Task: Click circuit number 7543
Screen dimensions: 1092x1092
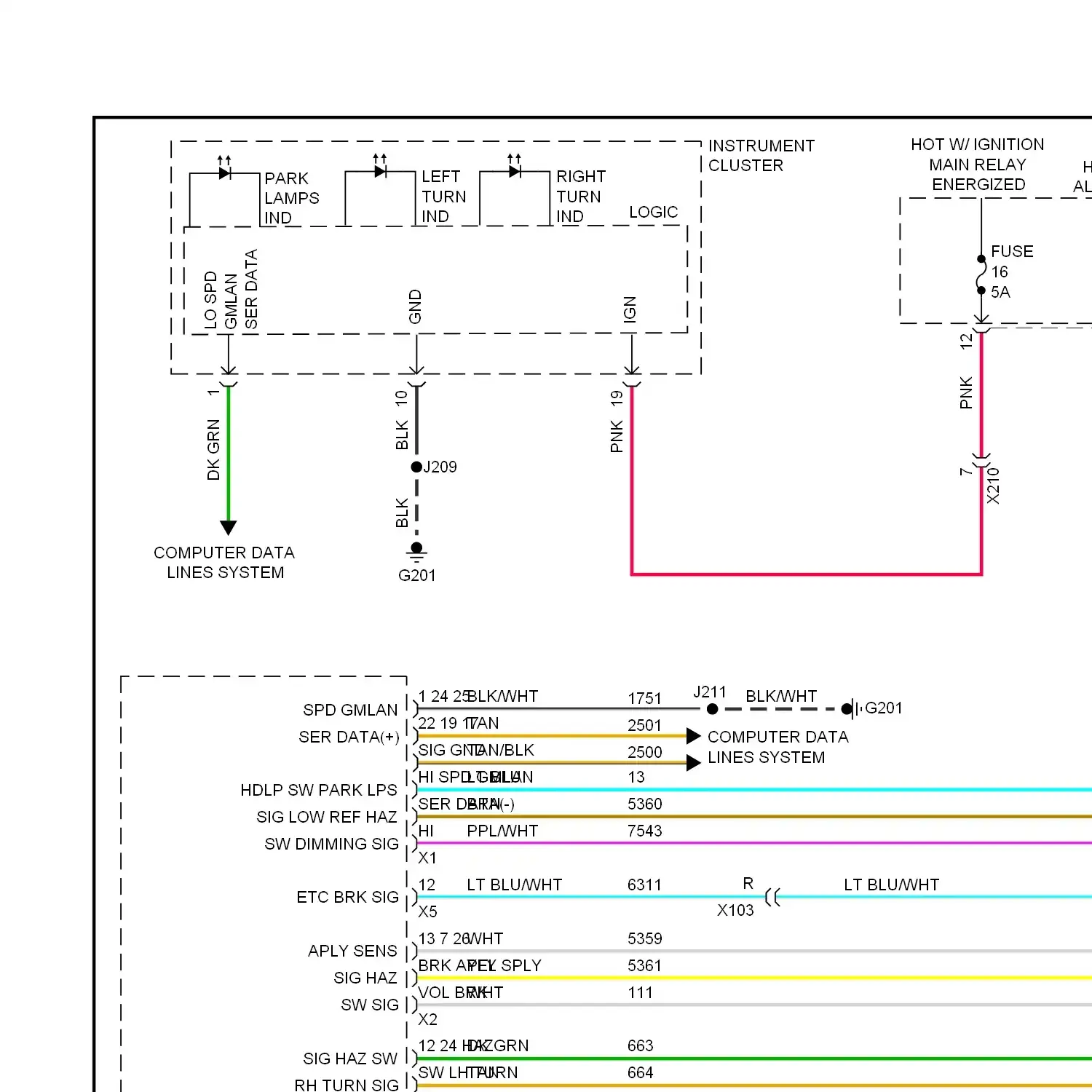Action: tap(645, 831)
